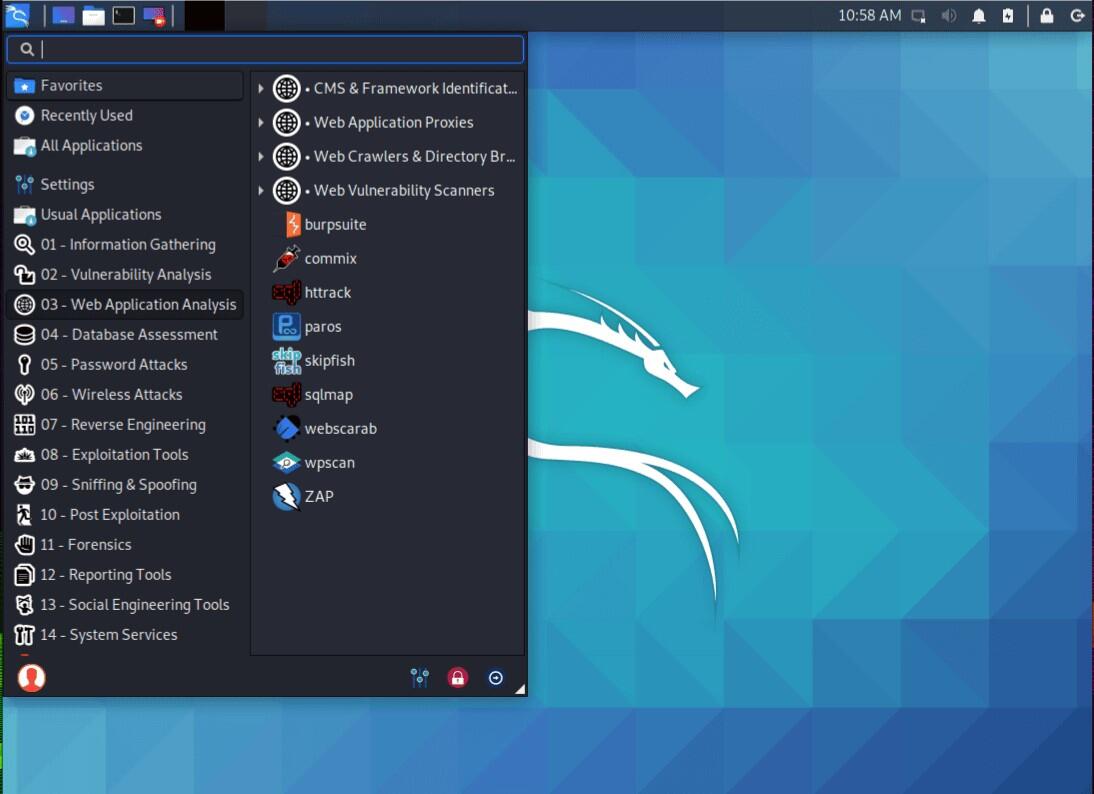Viewport: 1094px width, 794px height.
Task: Launch burpsuite from the application list
Action: point(334,225)
